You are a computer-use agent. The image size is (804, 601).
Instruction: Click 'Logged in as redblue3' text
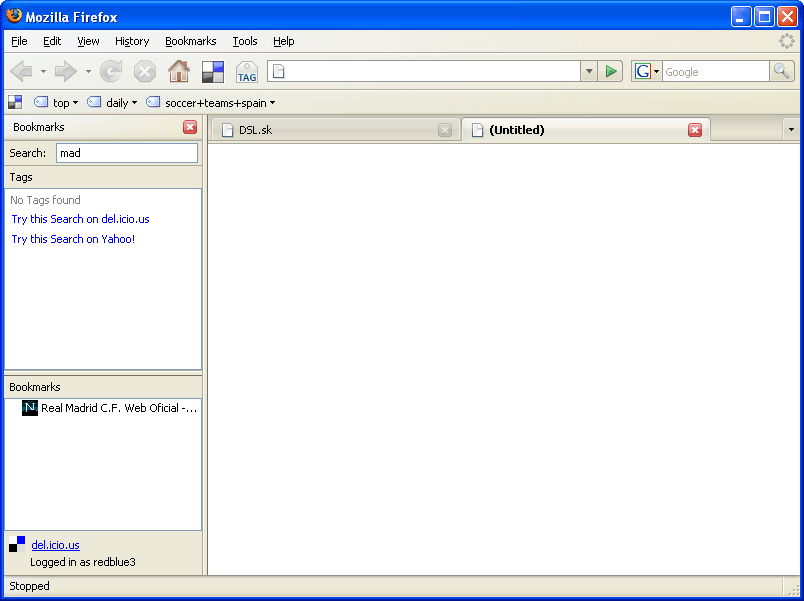pos(83,562)
